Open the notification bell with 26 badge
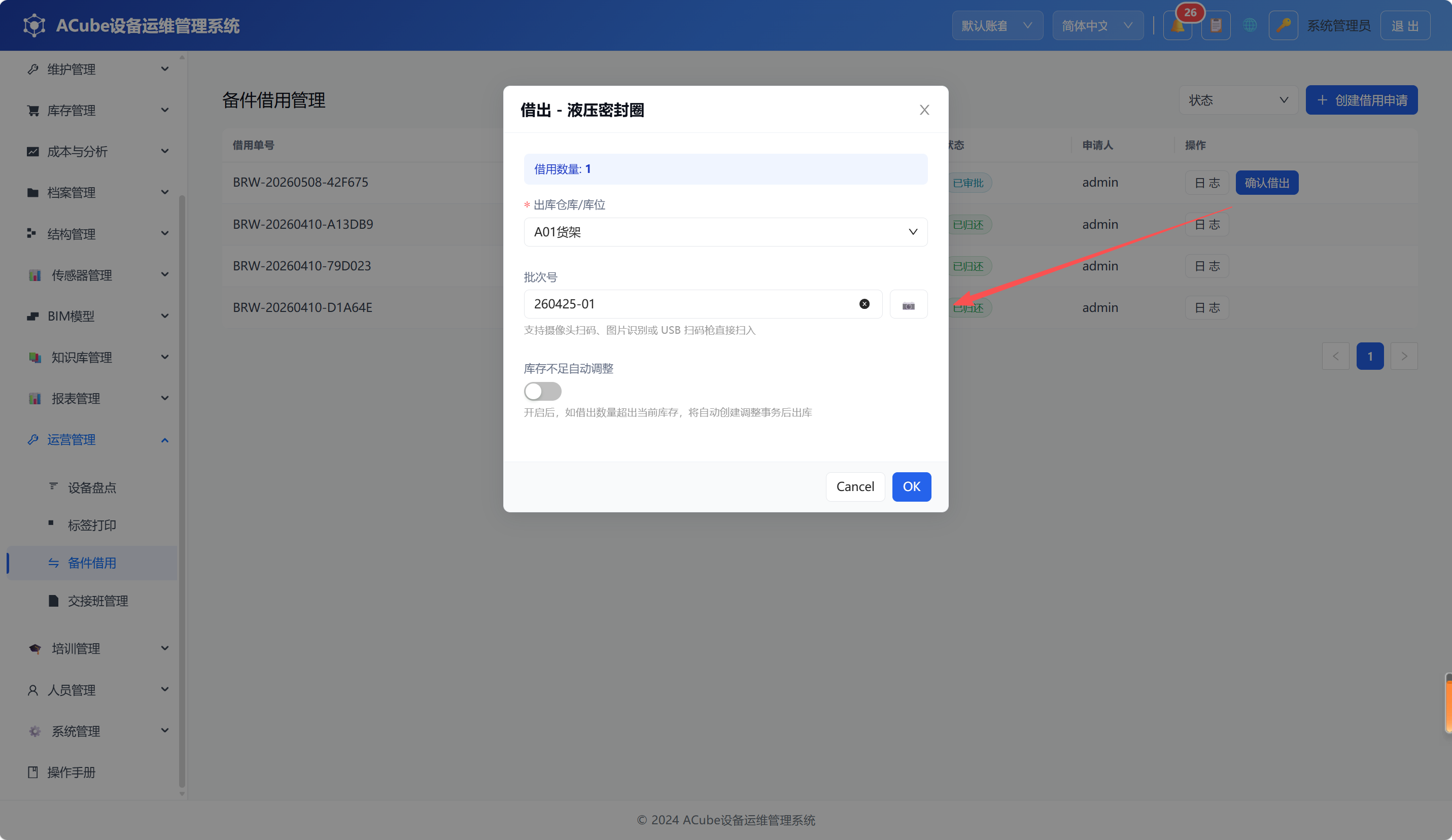Screen dimensions: 1452x840 pyautogui.click(x=1178, y=26)
